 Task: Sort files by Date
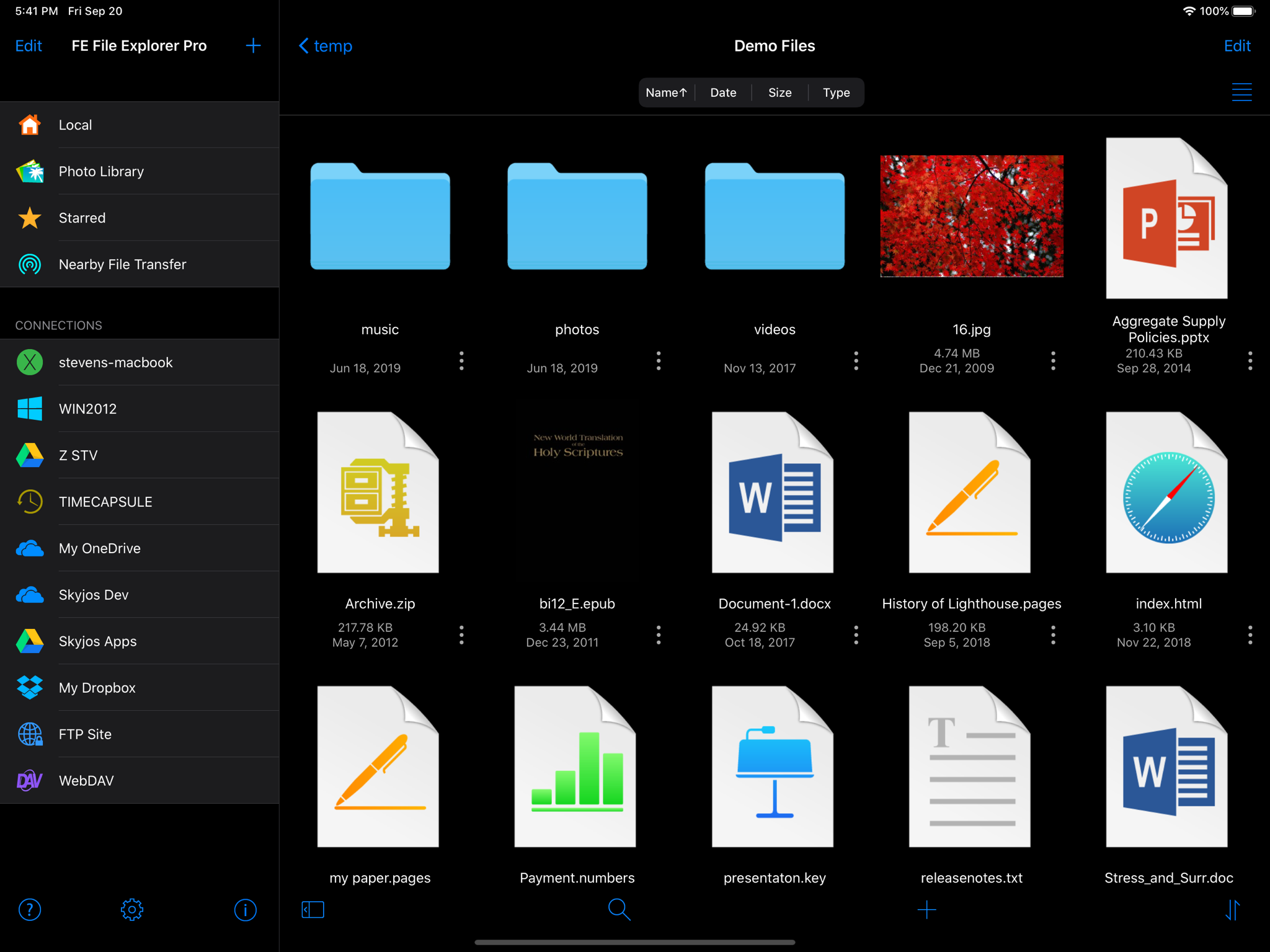click(x=723, y=92)
